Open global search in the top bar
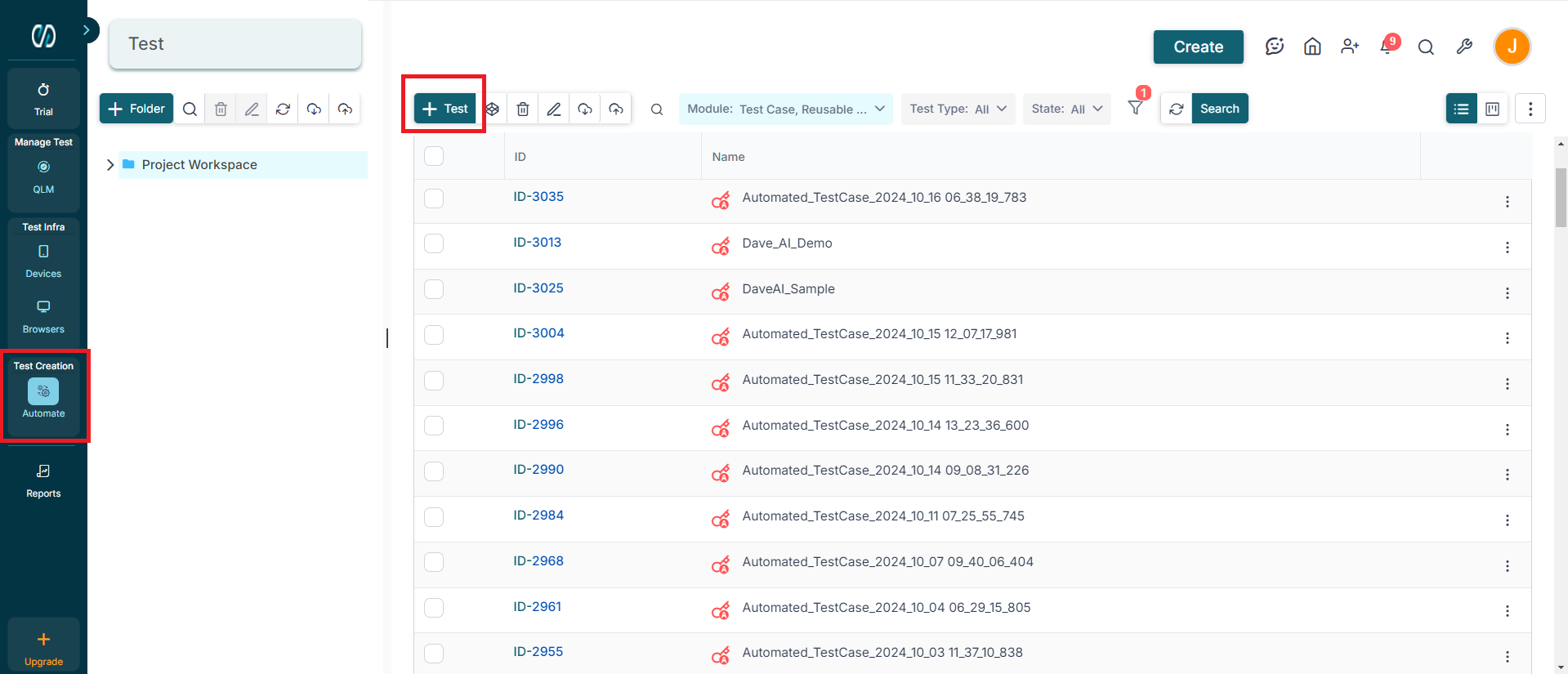The height and width of the screenshot is (674, 1568). click(x=1426, y=47)
